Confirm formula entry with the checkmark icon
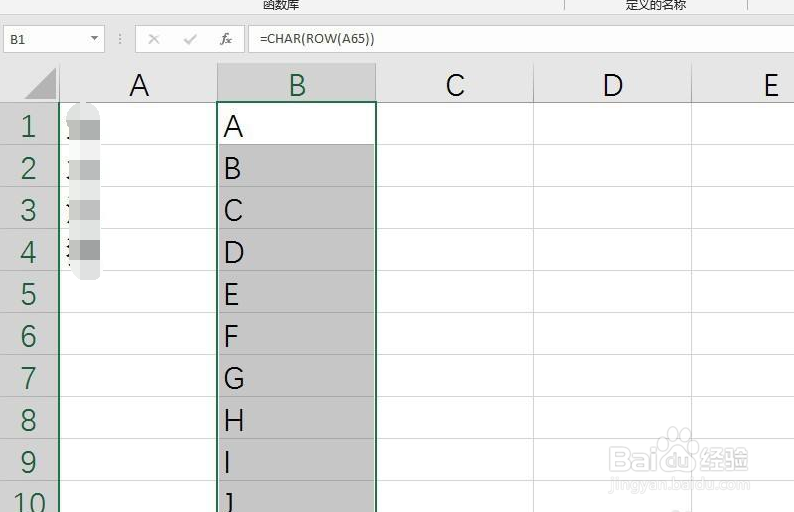The height and width of the screenshot is (512, 794). tap(190, 39)
